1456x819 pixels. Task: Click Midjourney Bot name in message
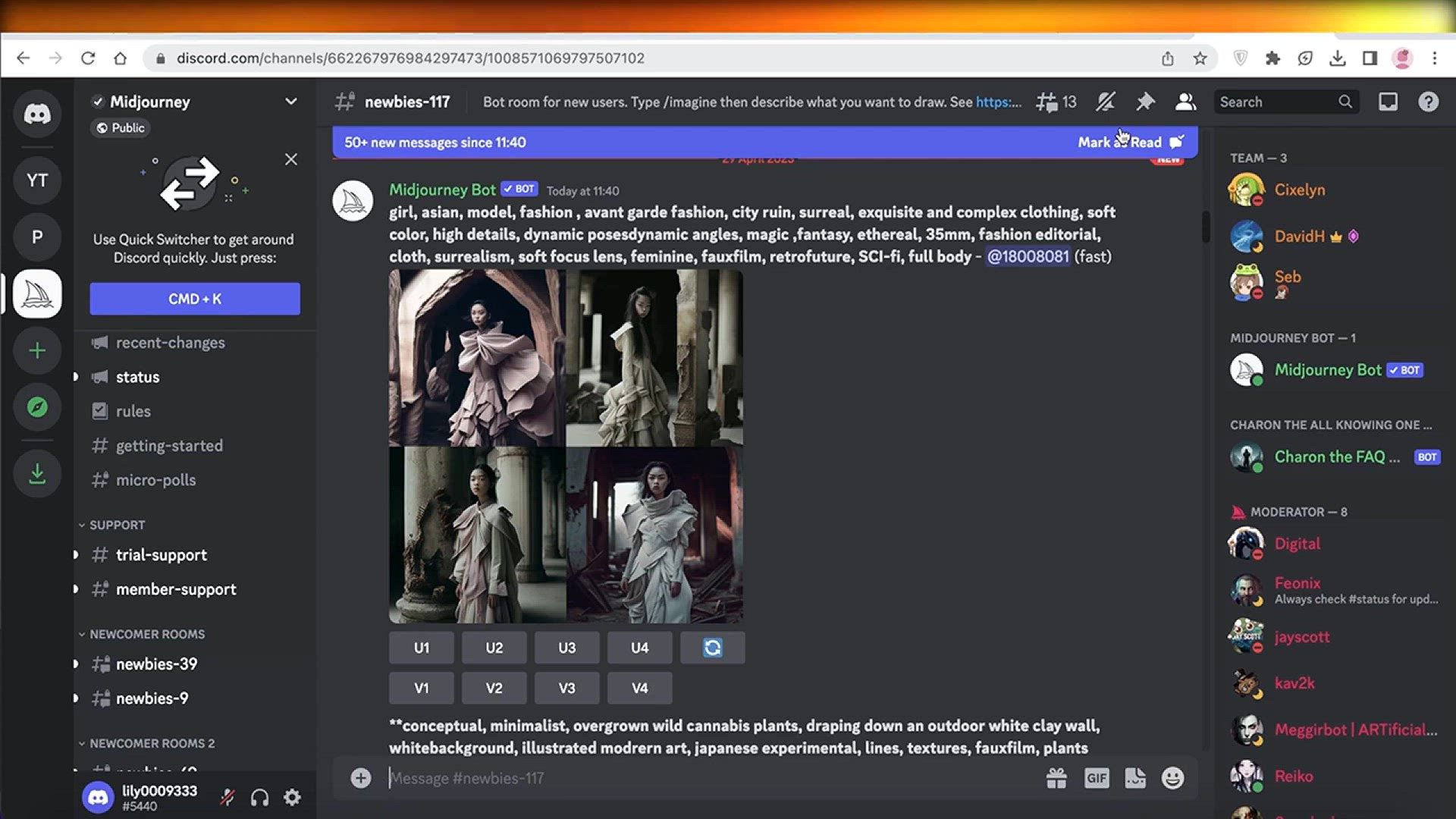(x=442, y=190)
